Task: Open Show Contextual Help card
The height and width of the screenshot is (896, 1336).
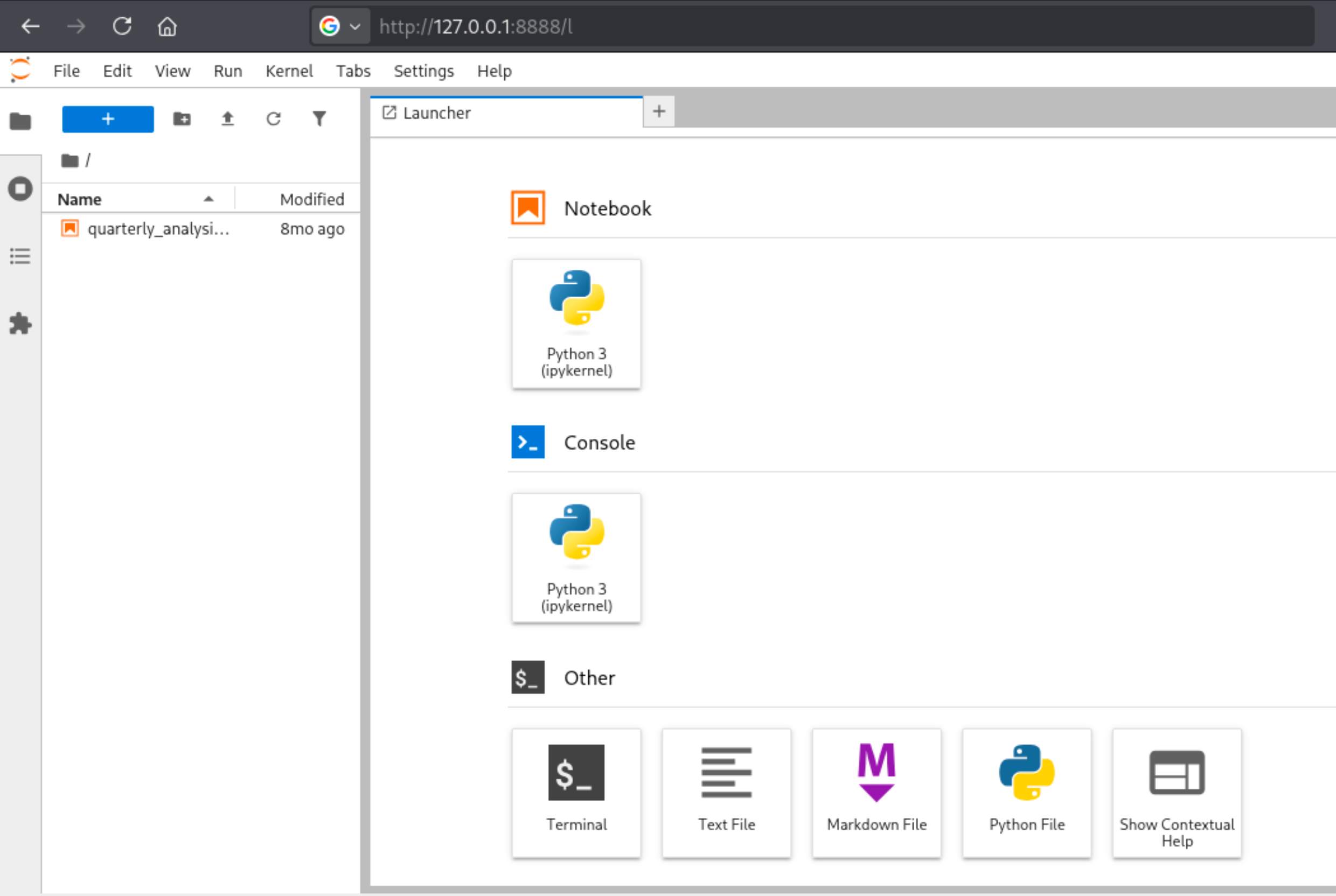Action: click(x=1177, y=793)
